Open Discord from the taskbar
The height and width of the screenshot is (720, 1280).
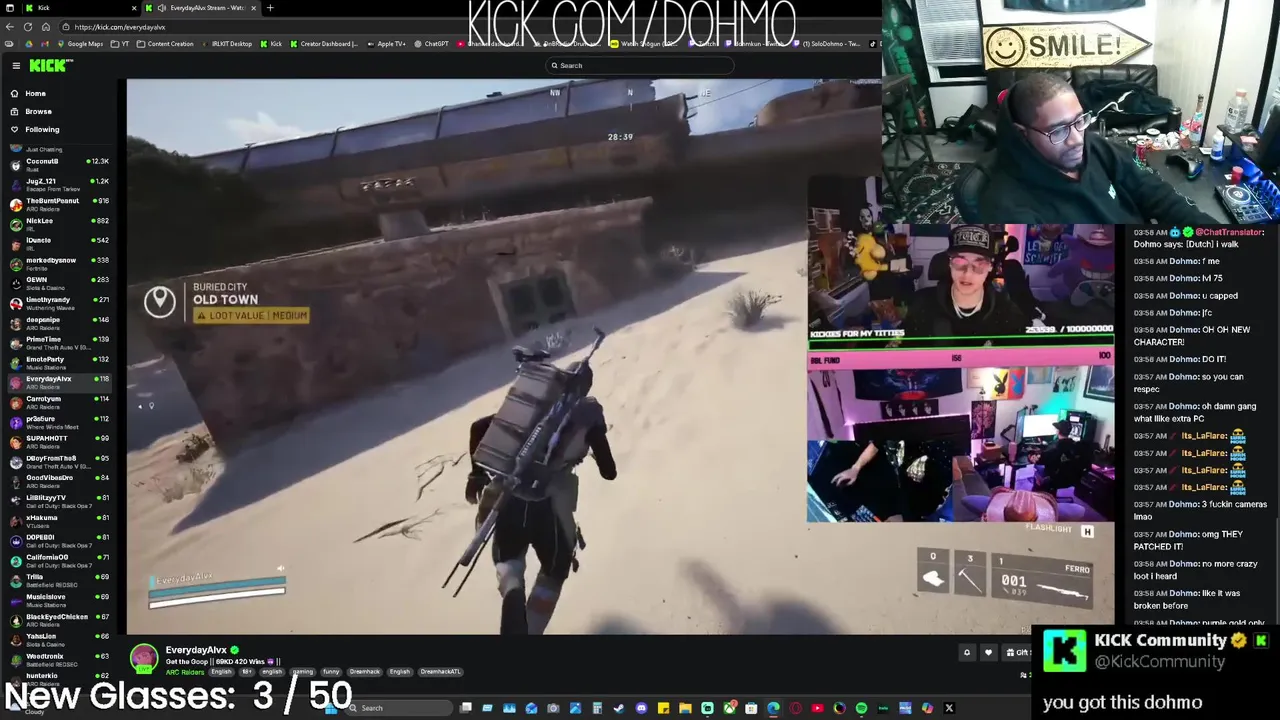click(x=641, y=708)
